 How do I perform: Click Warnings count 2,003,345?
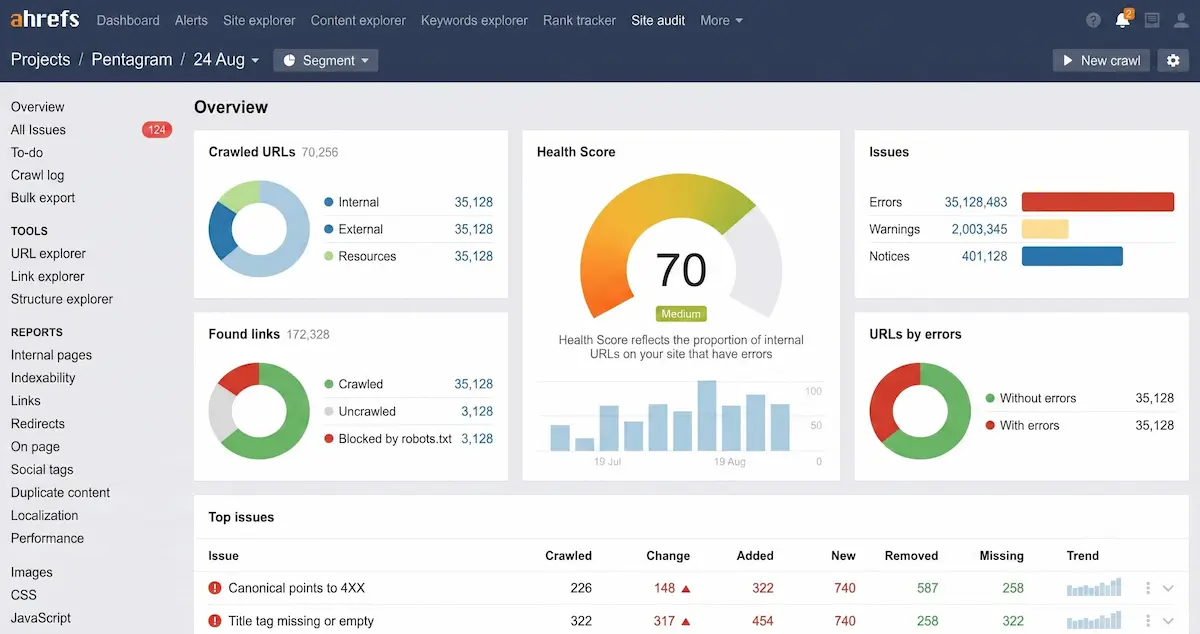[979, 229]
